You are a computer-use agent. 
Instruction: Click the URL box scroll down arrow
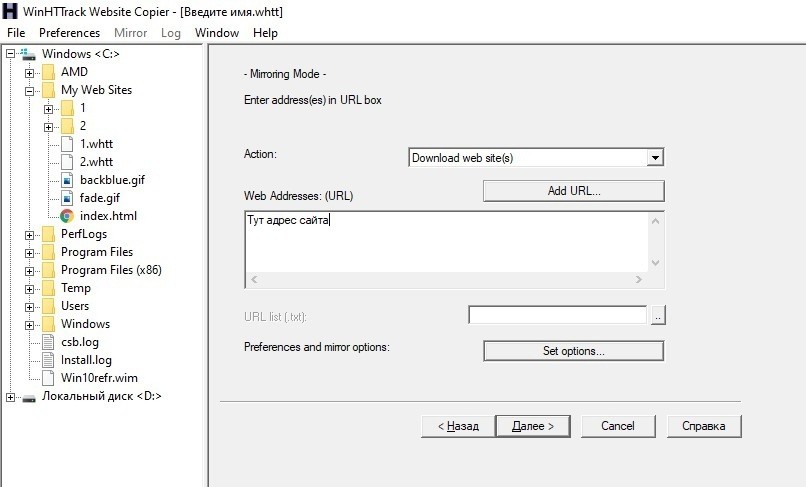(655, 263)
